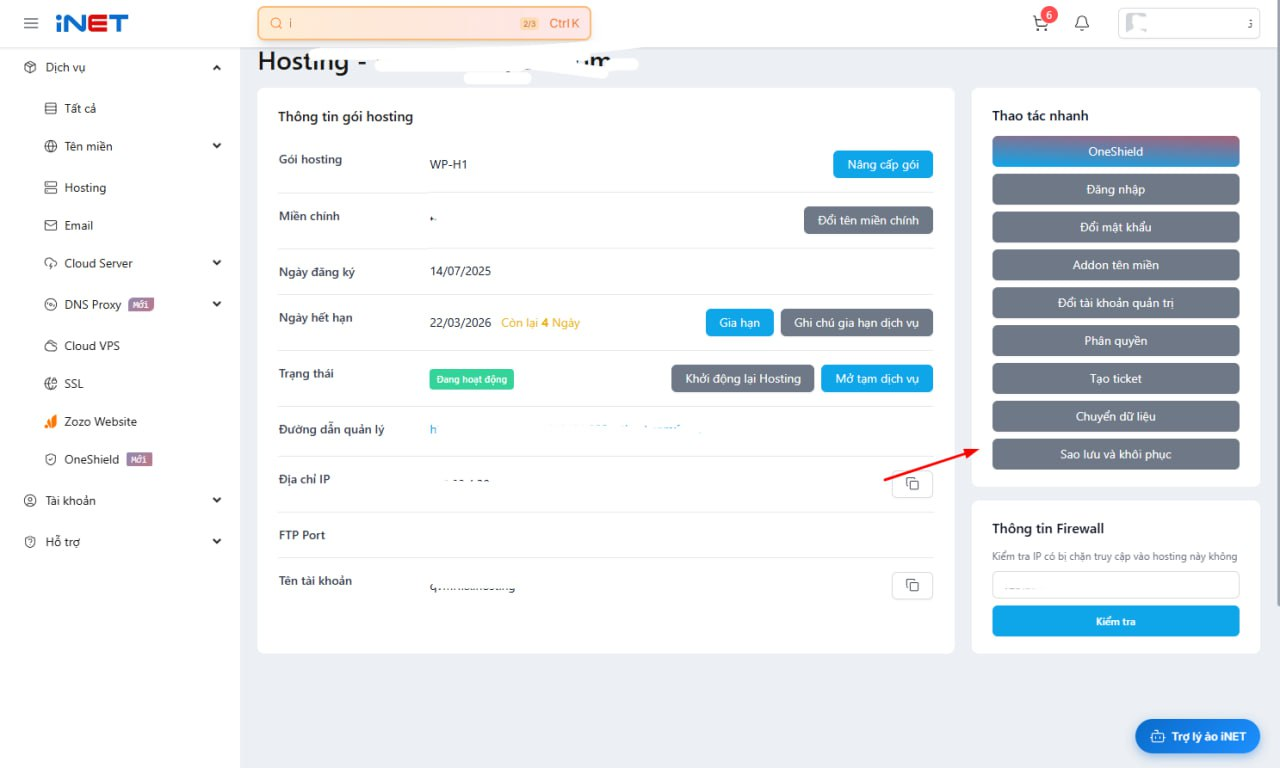Click the Email envelope icon
Screen dimensions: 1280x768
(x=51, y=226)
